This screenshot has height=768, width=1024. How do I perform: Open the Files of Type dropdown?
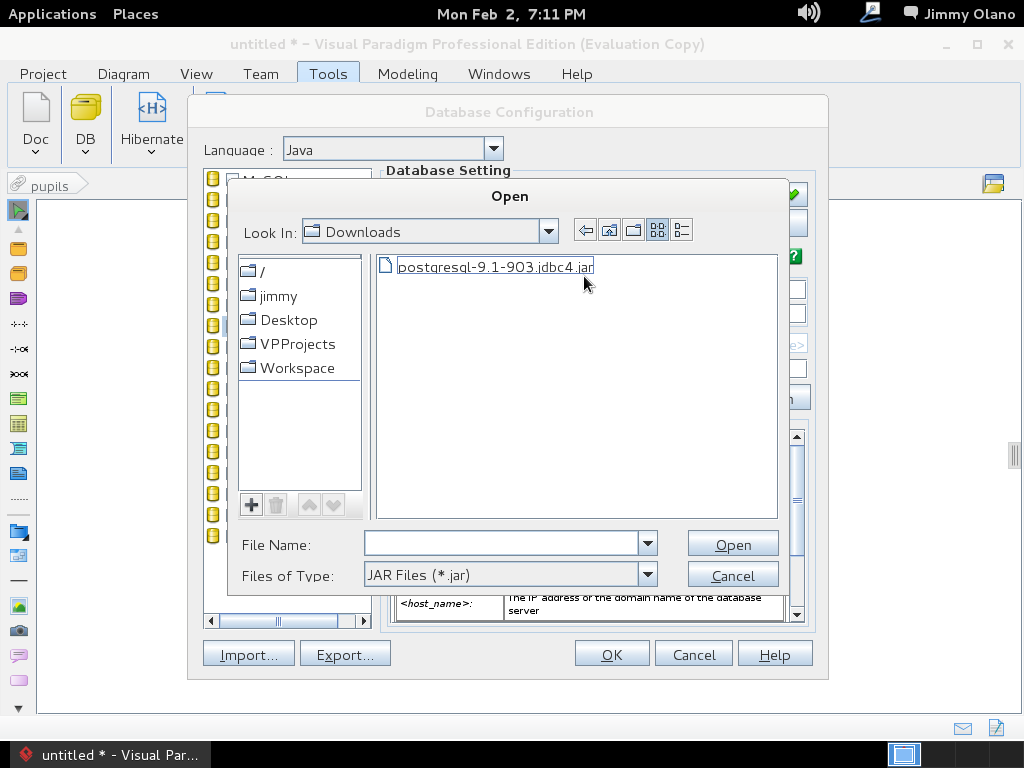(x=647, y=575)
